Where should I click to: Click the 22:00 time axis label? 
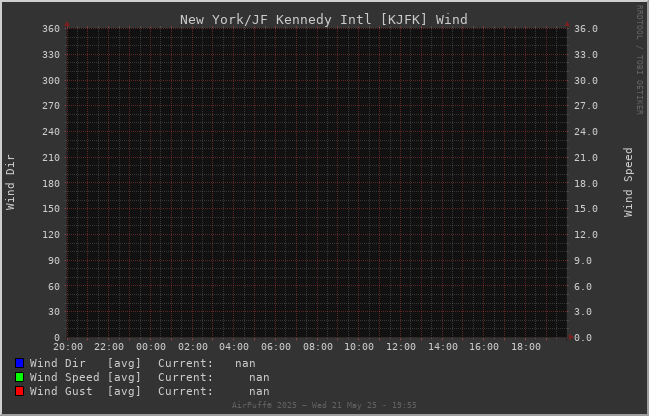click(109, 346)
